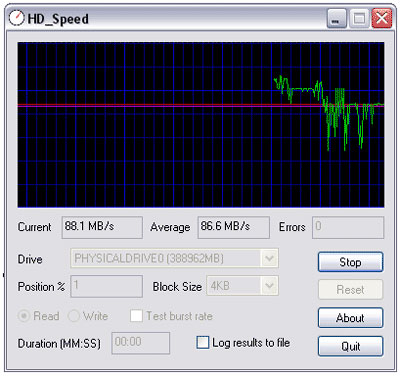400x376 pixels.
Task: Stop the speed test
Action: (x=350, y=262)
